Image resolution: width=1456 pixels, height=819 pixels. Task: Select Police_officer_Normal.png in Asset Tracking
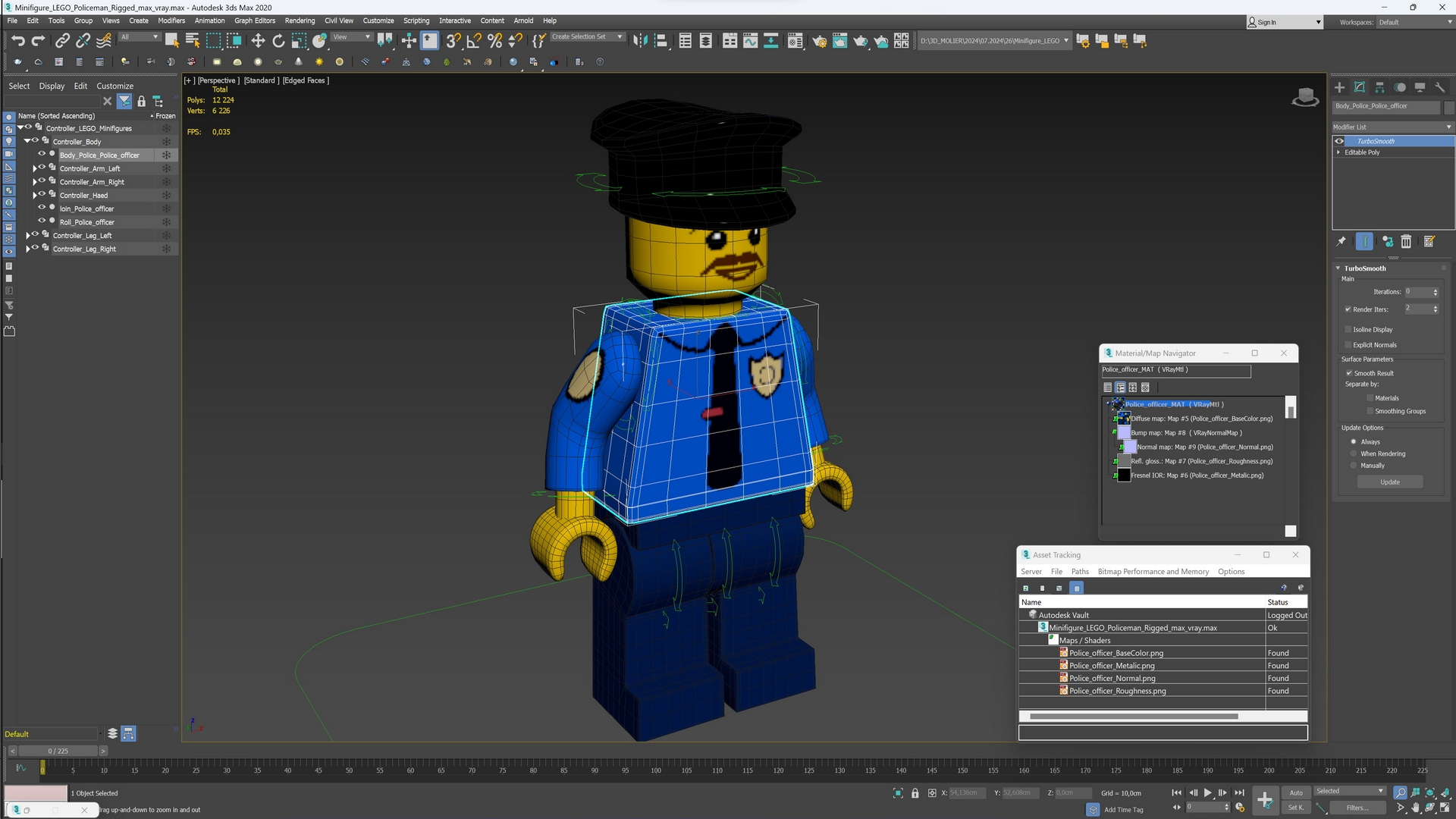(x=1112, y=679)
